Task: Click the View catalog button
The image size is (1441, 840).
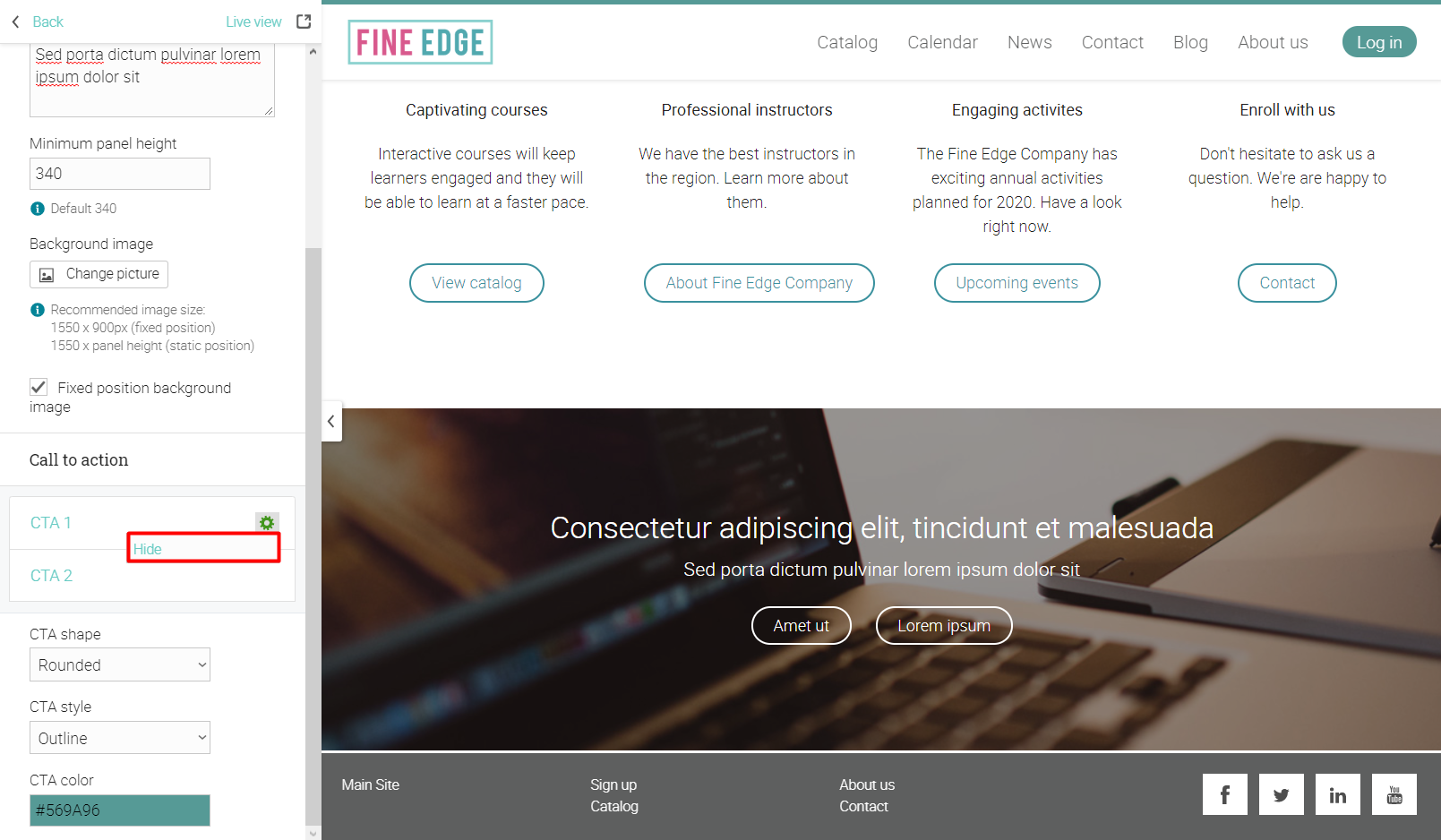Action: point(476,283)
